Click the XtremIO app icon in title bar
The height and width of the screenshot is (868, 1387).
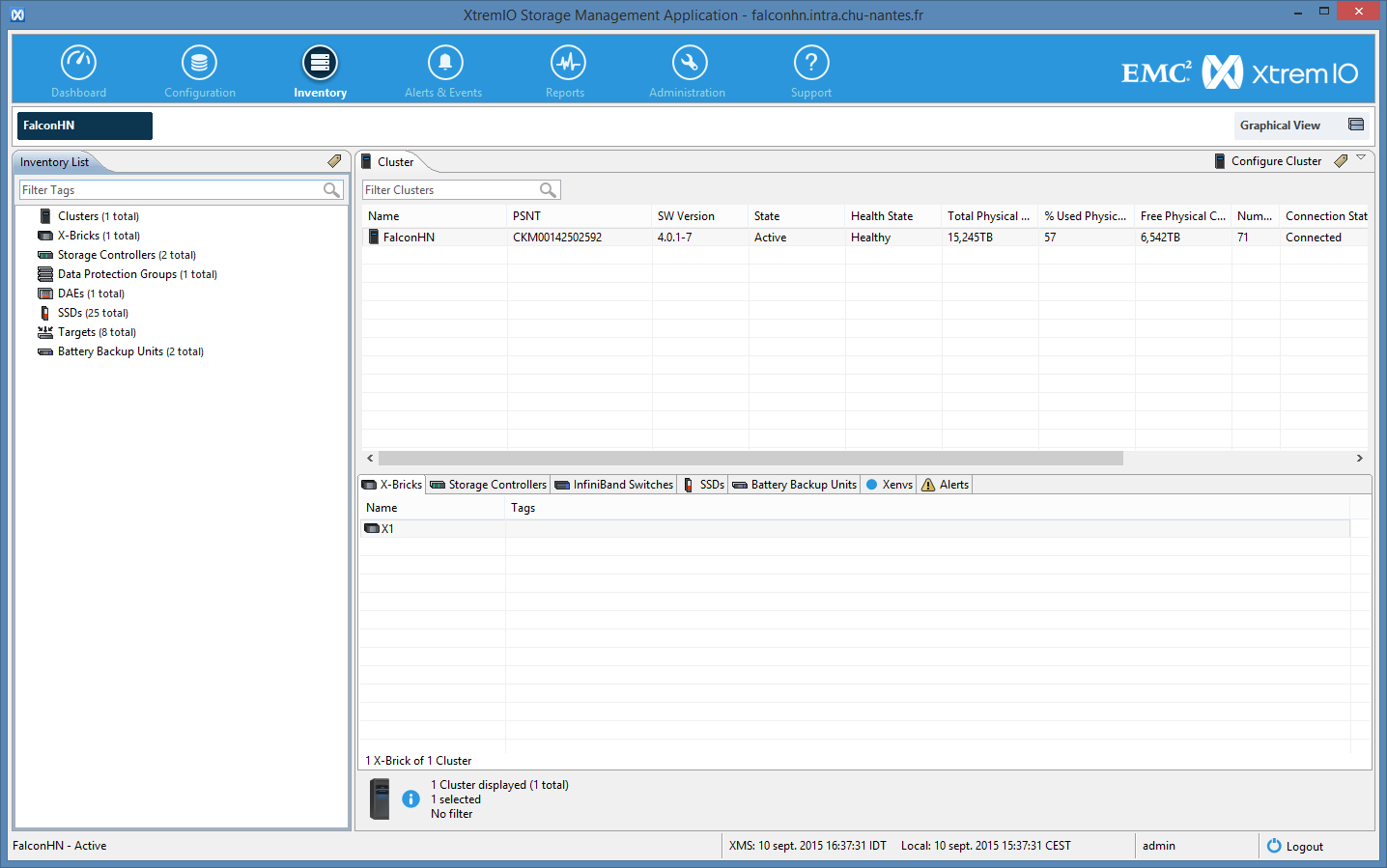coord(17,14)
